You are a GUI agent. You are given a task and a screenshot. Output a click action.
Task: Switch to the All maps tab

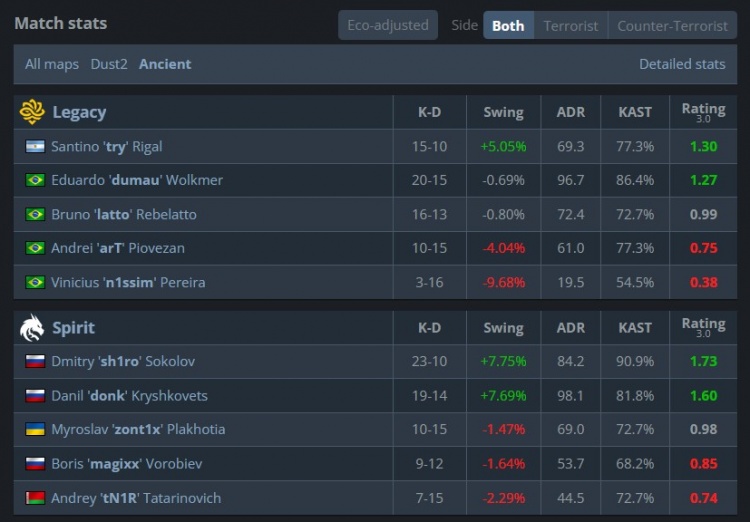click(x=52, y=64)
